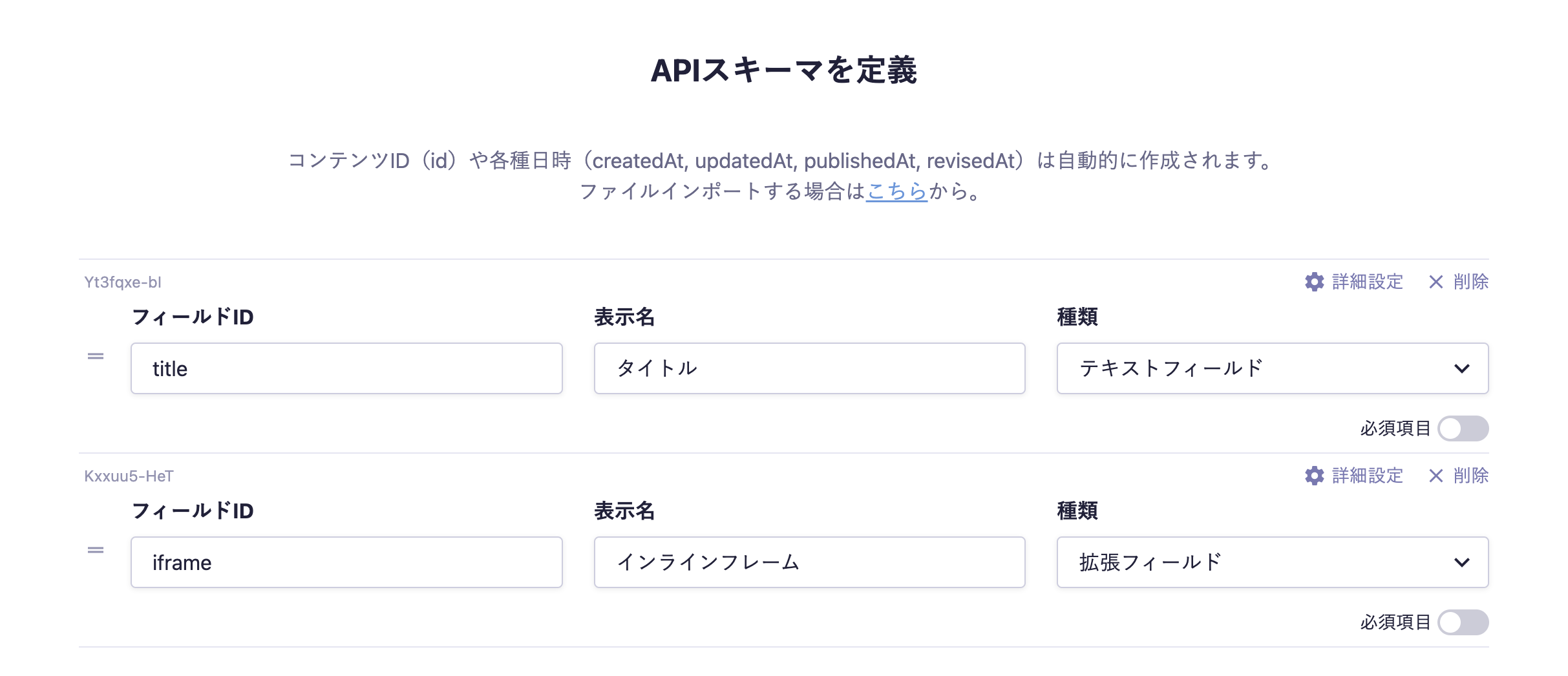Viewport: 1568px width, 676px height.
Task: Click the display name input showing タイトル
Action: (809, 368)
